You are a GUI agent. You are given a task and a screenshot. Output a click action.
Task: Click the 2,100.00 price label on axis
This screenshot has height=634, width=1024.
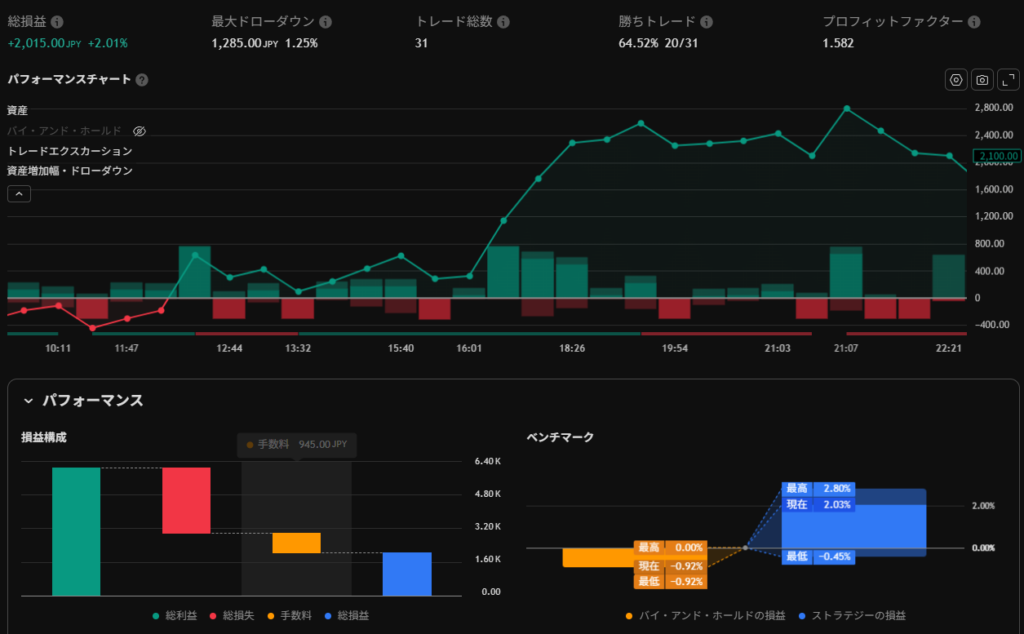click(997, 156)
